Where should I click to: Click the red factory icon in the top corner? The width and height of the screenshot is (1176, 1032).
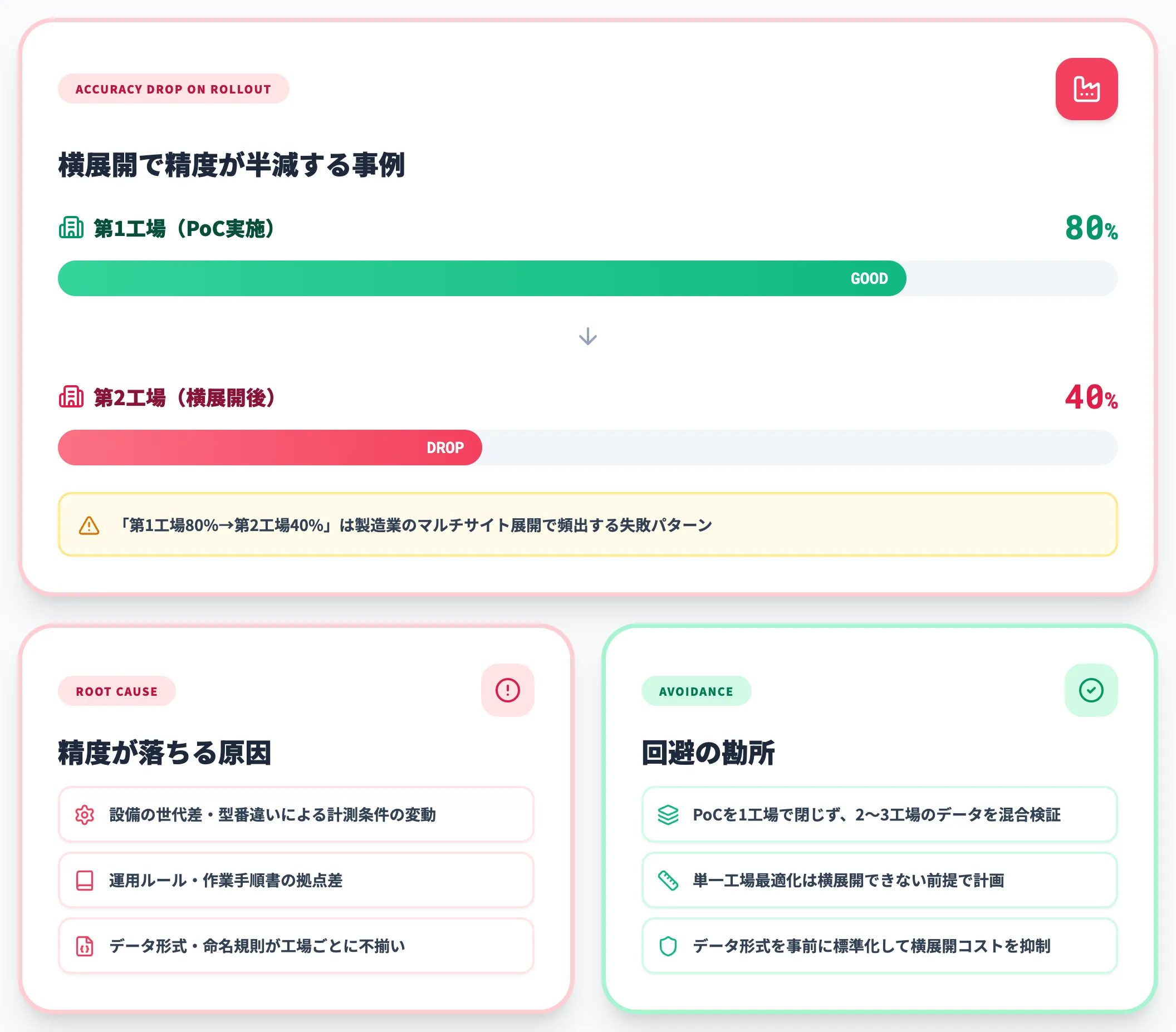[x=1086, y=90]
